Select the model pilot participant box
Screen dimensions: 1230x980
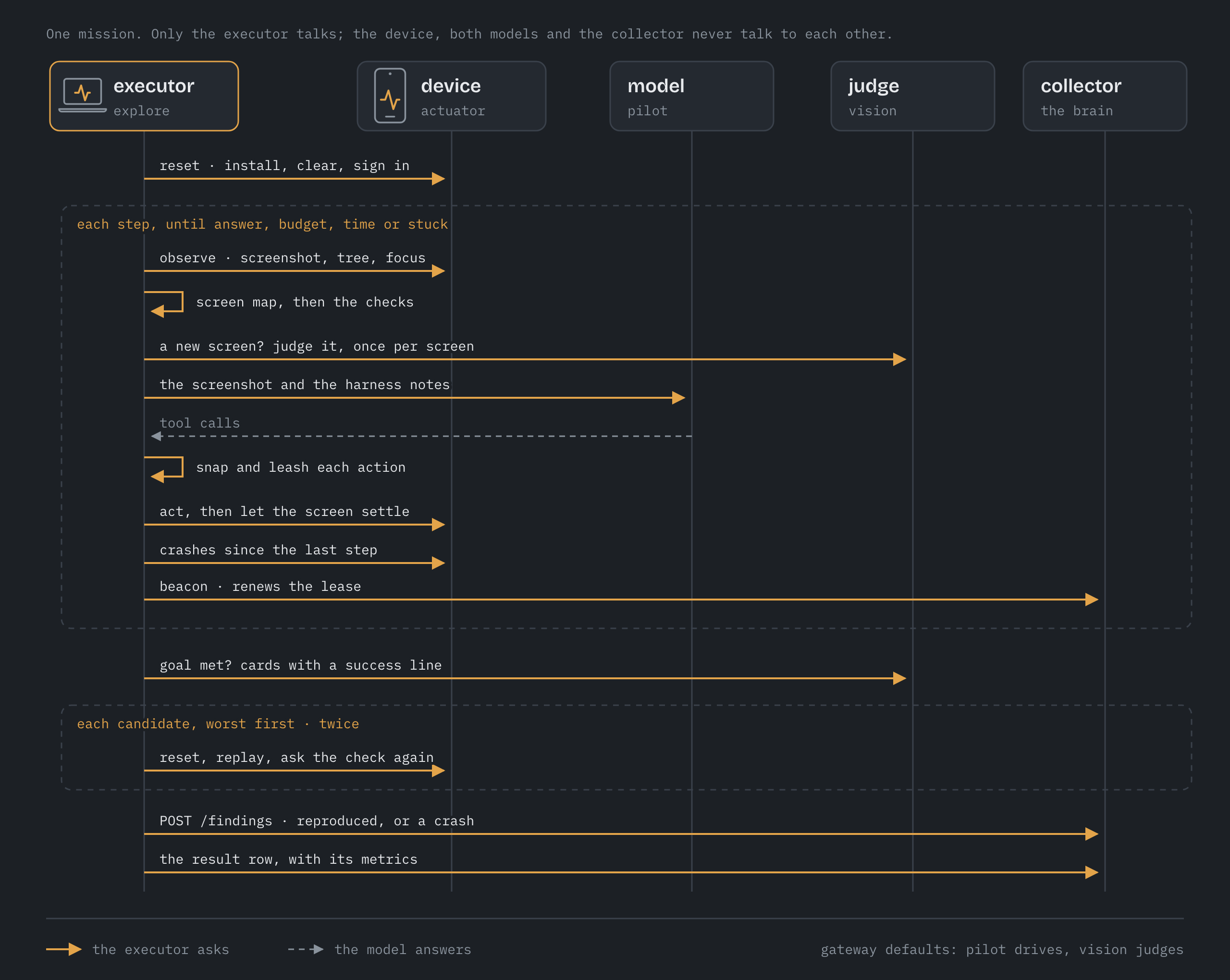(691, 96)
